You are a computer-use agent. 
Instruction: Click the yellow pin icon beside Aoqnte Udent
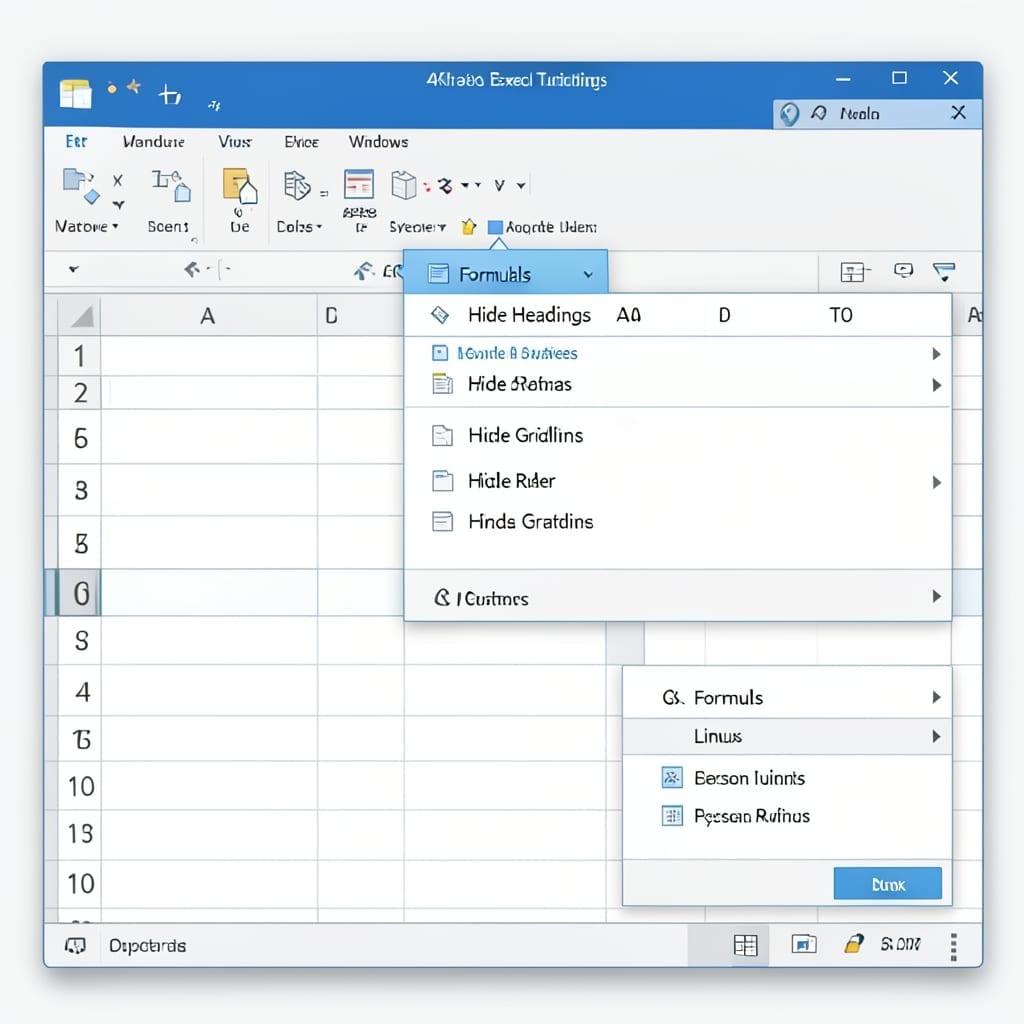(468, 227)
